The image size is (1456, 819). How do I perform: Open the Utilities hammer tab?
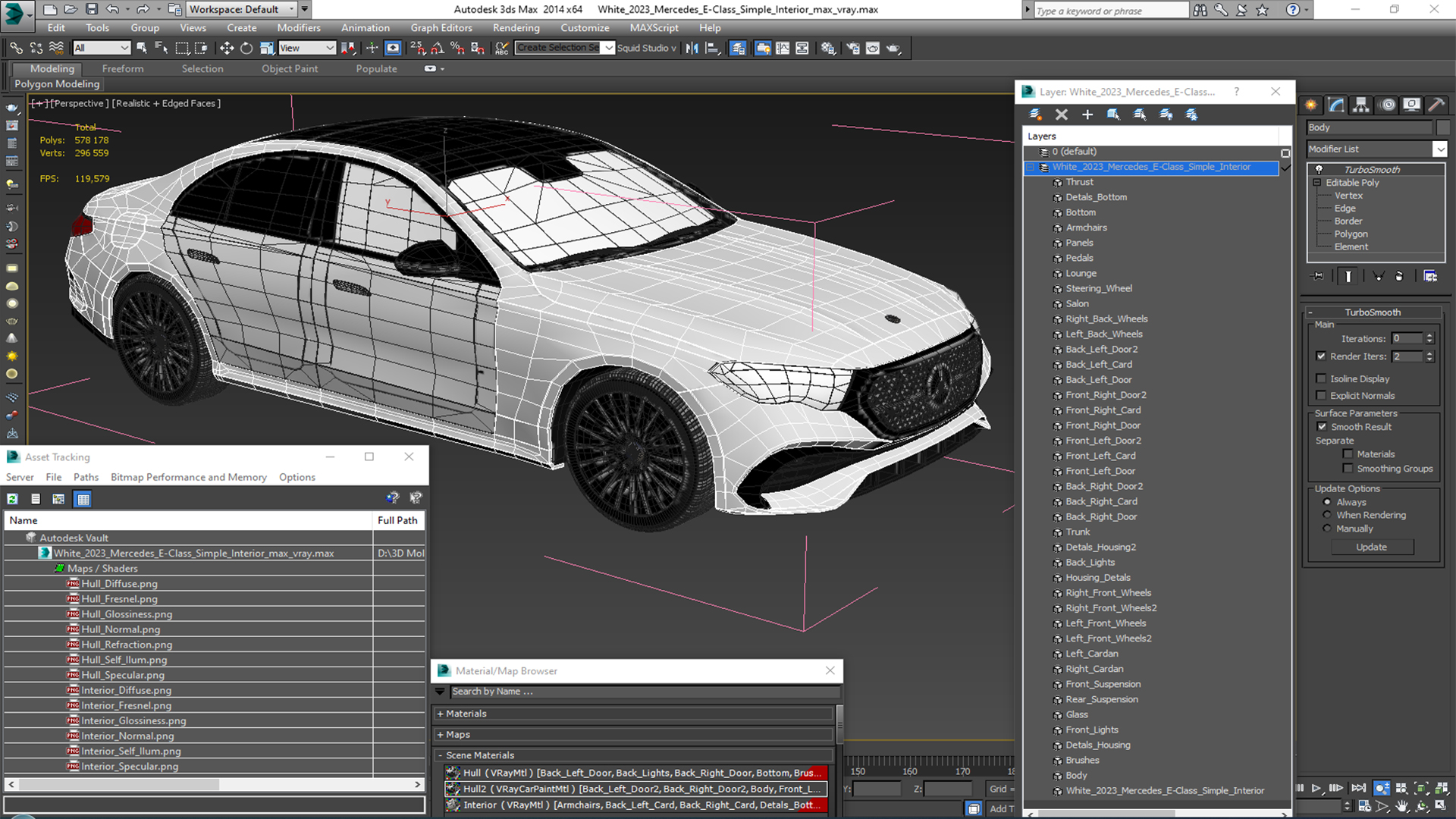[x=1436, y=105]
